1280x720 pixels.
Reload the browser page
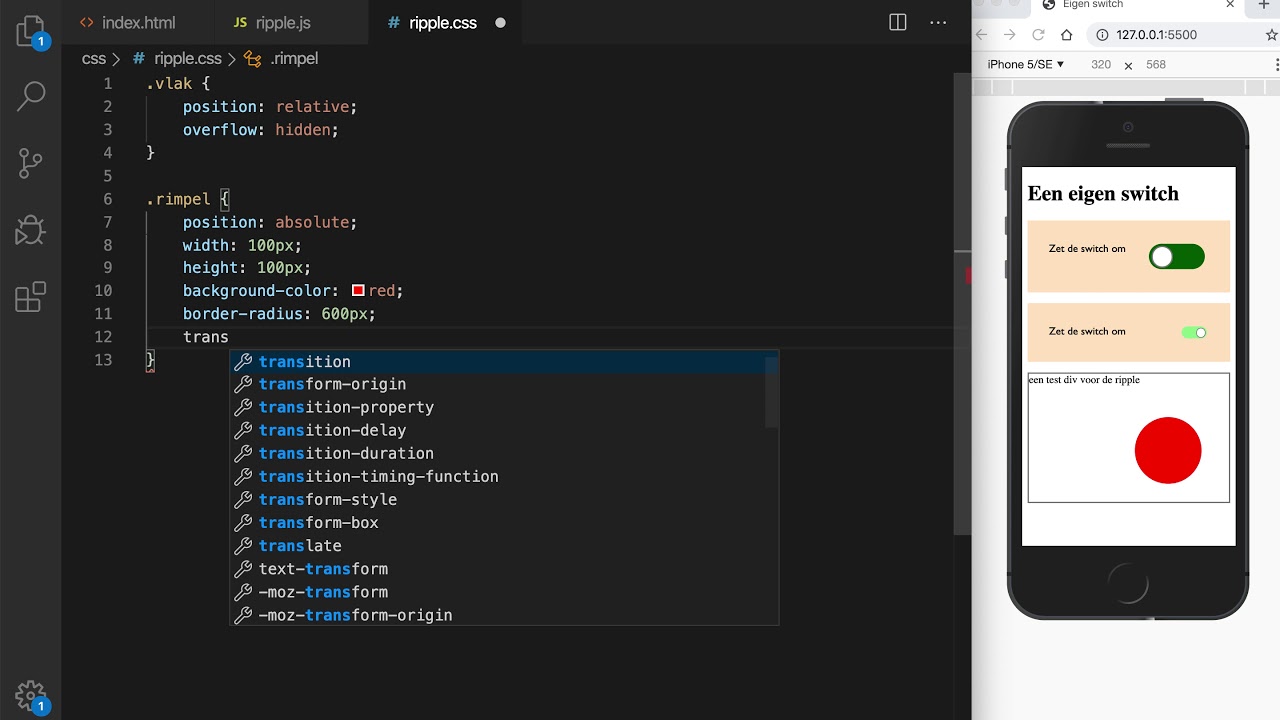[x=1038, y=34]
